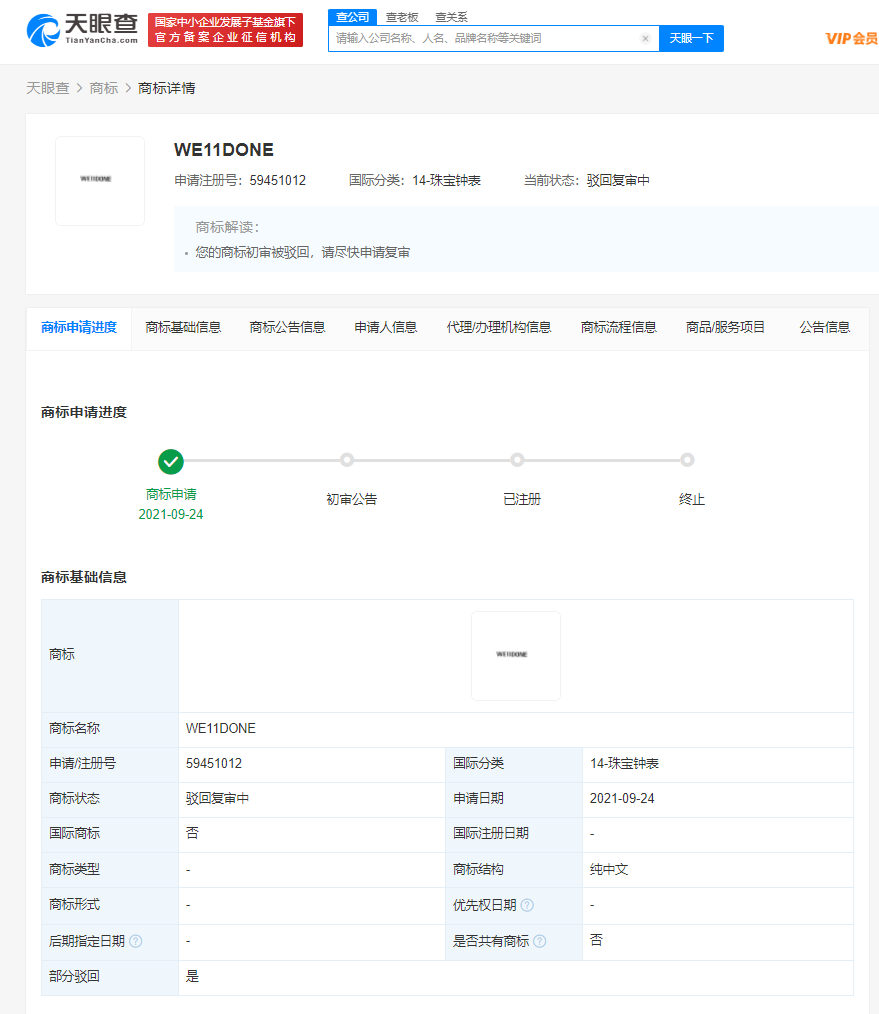879x1014 pixels.
Task: Click the 天眼一下 search button
Action: click(691, 38)
